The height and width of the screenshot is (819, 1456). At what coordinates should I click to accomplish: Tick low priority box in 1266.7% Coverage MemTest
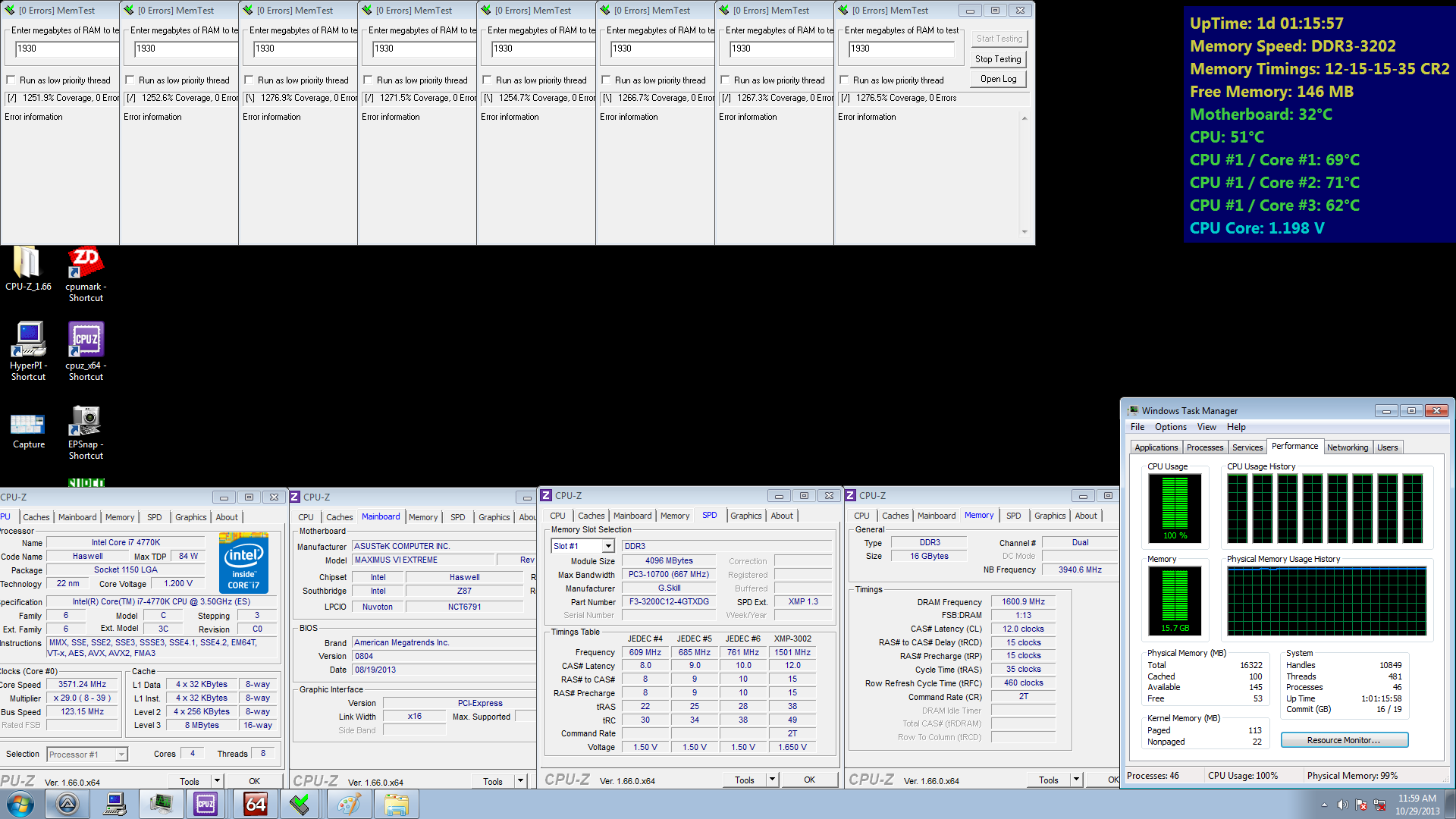click(606, 80)
